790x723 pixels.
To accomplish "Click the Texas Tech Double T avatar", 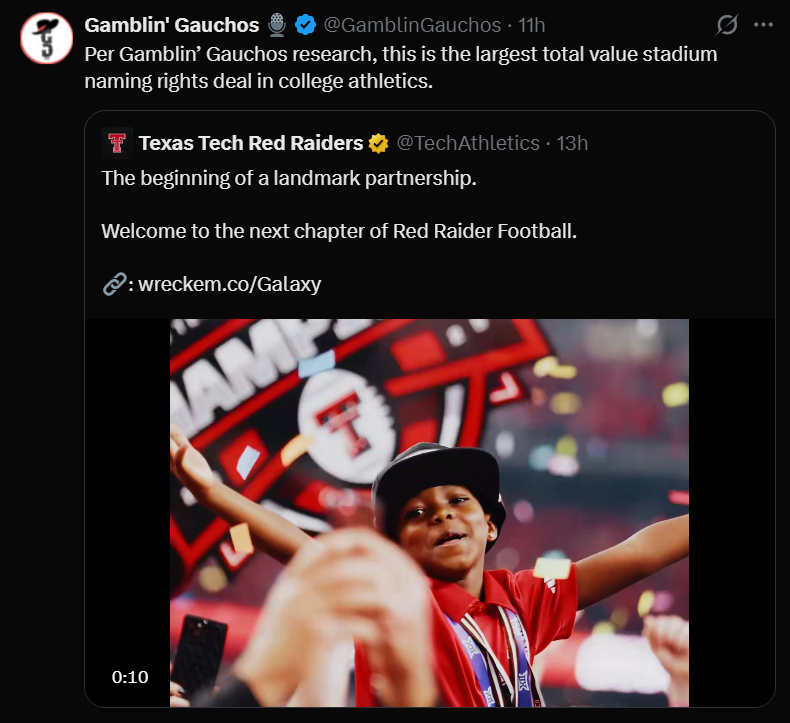I will point(117,143).
